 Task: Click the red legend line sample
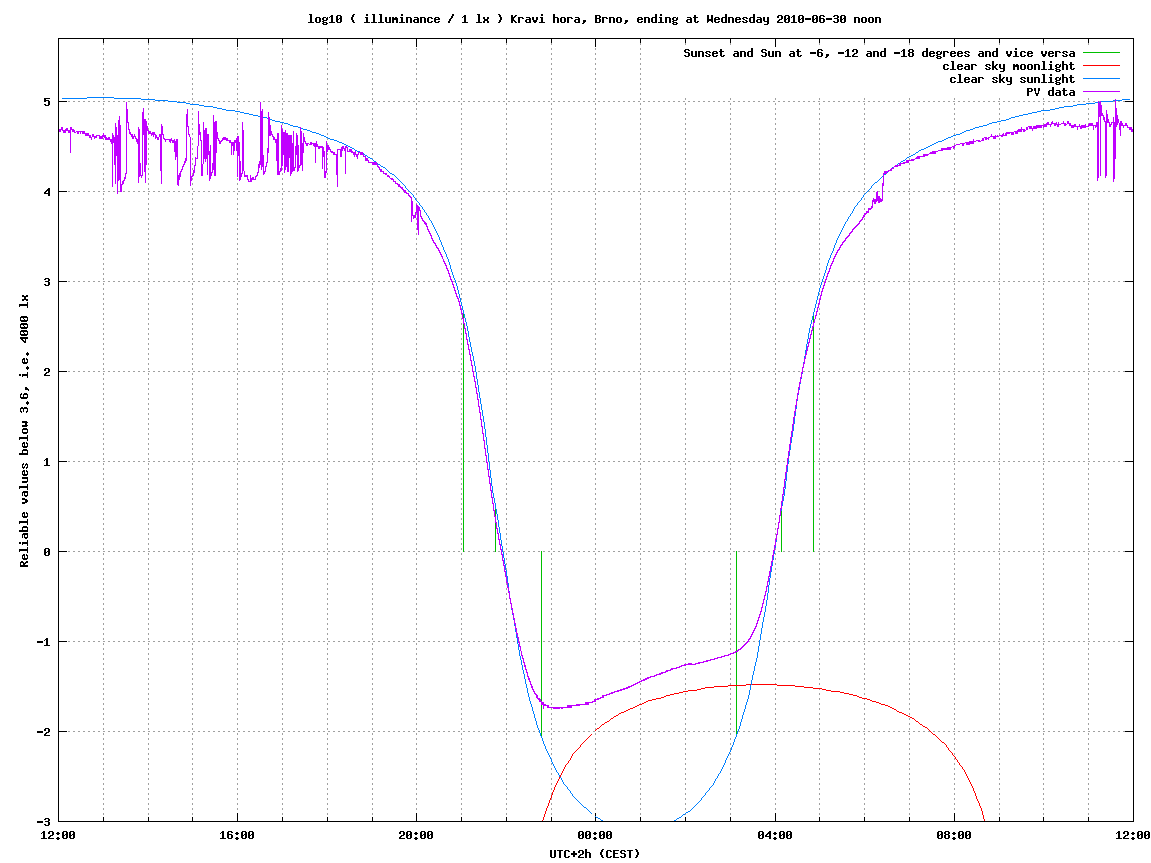pos(1101,66)
